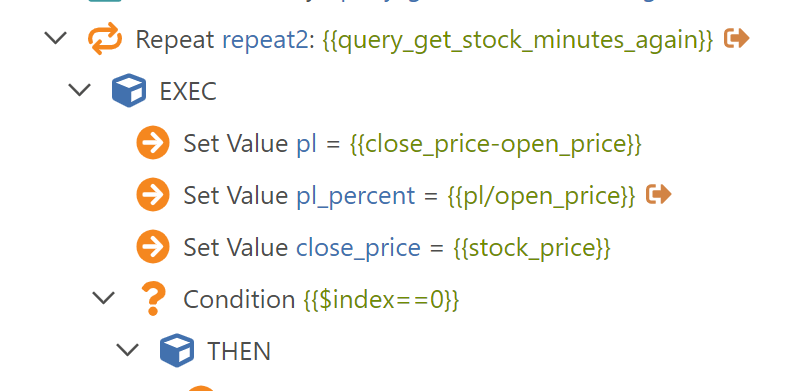Collapse the Condition $index==0 node
This screenshot has width=810, height=391.
(104, 298)
